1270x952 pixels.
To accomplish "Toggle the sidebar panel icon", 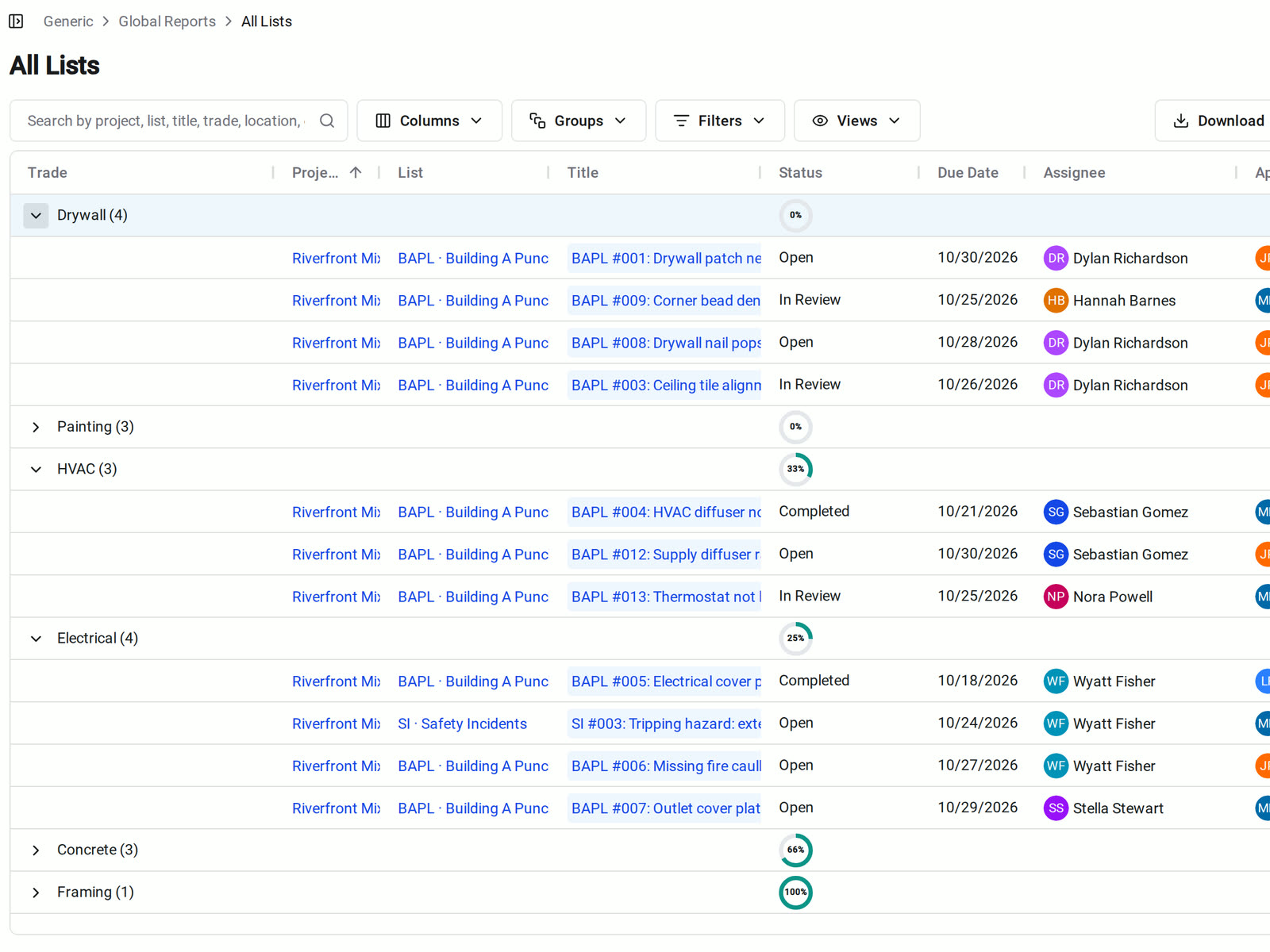I will [16, 21].
